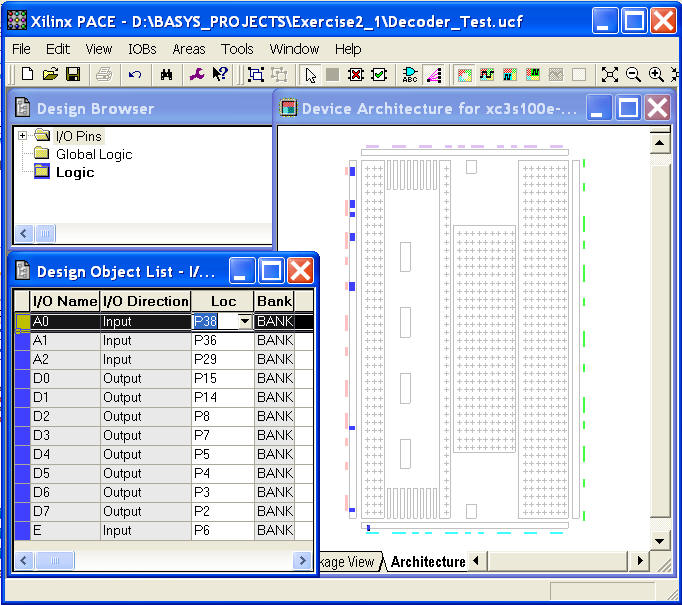Click Device Architecture vertical scroll down arrow

pos(660,541)
